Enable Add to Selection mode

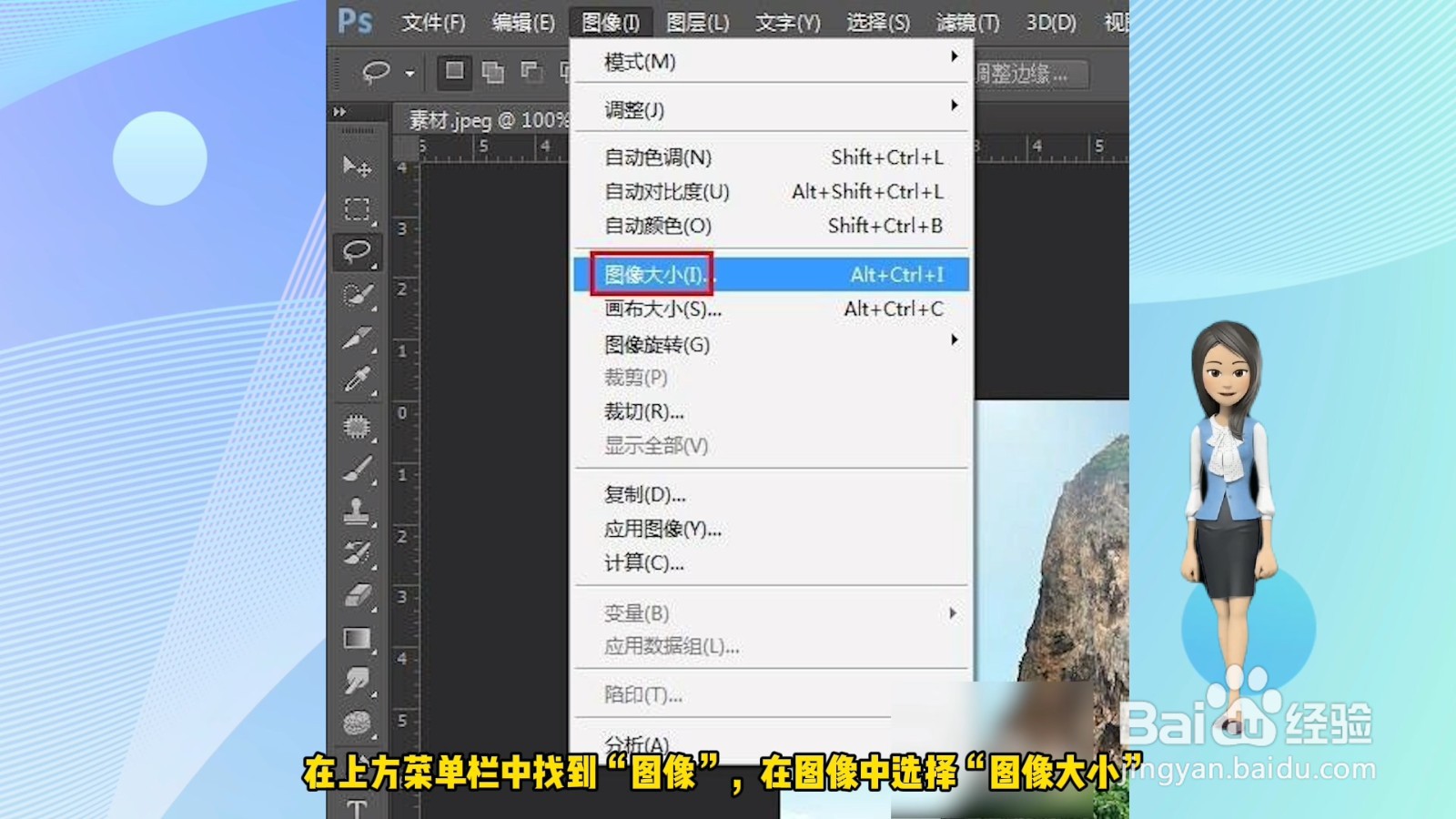(x=492, y=73)
